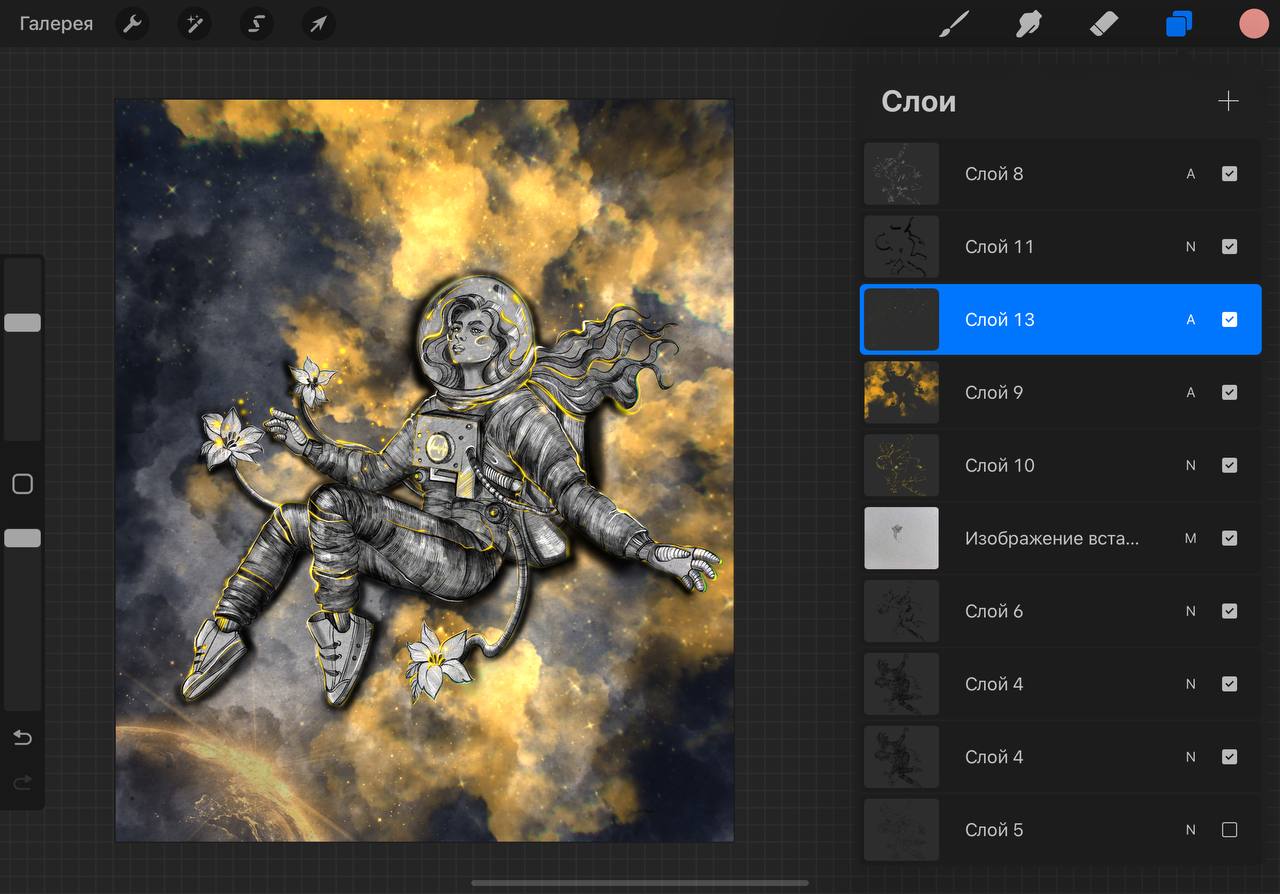
Task: Activate the Selection tool
Action: pos(256,24)
